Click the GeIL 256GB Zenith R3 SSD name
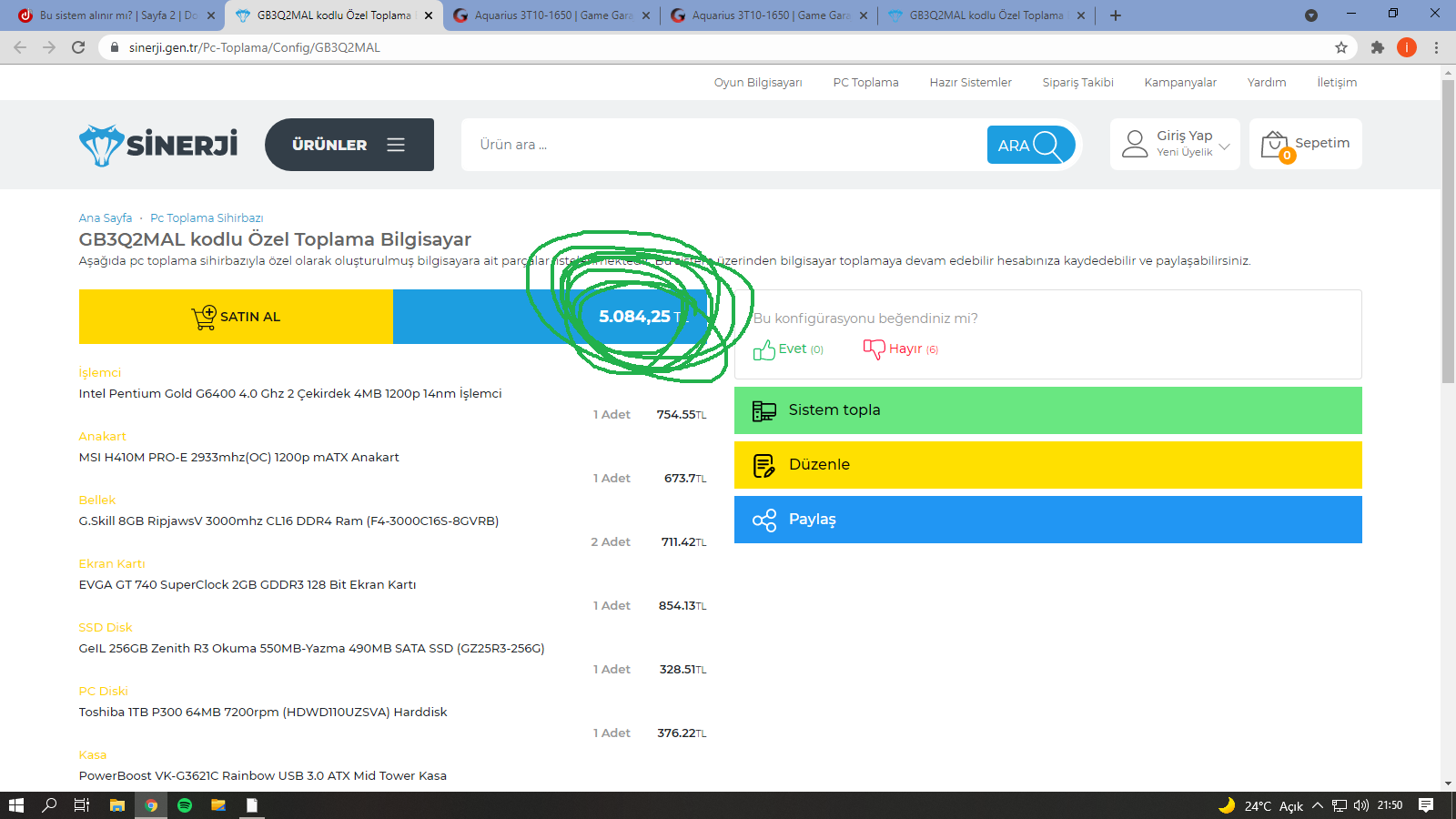 [x=312, y=649]
